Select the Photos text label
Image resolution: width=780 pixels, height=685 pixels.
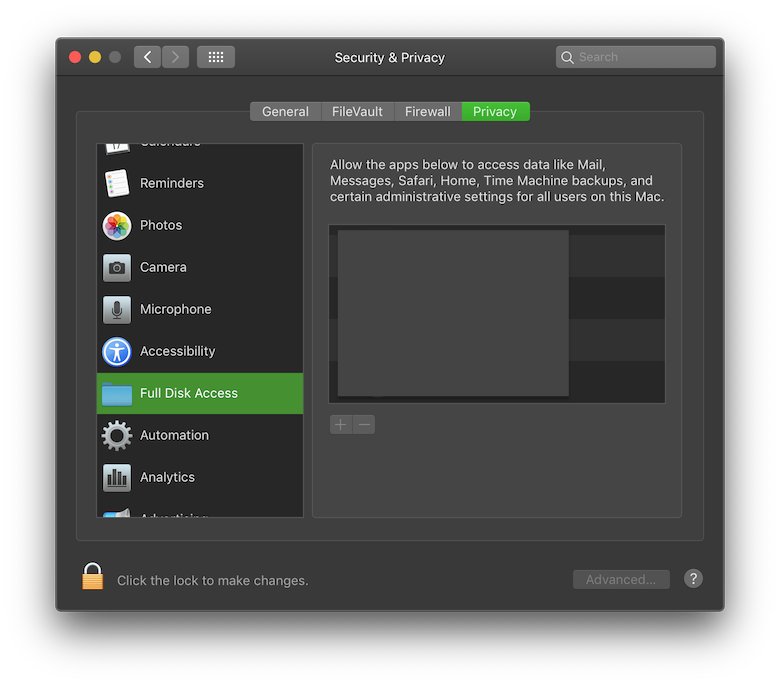161,225
